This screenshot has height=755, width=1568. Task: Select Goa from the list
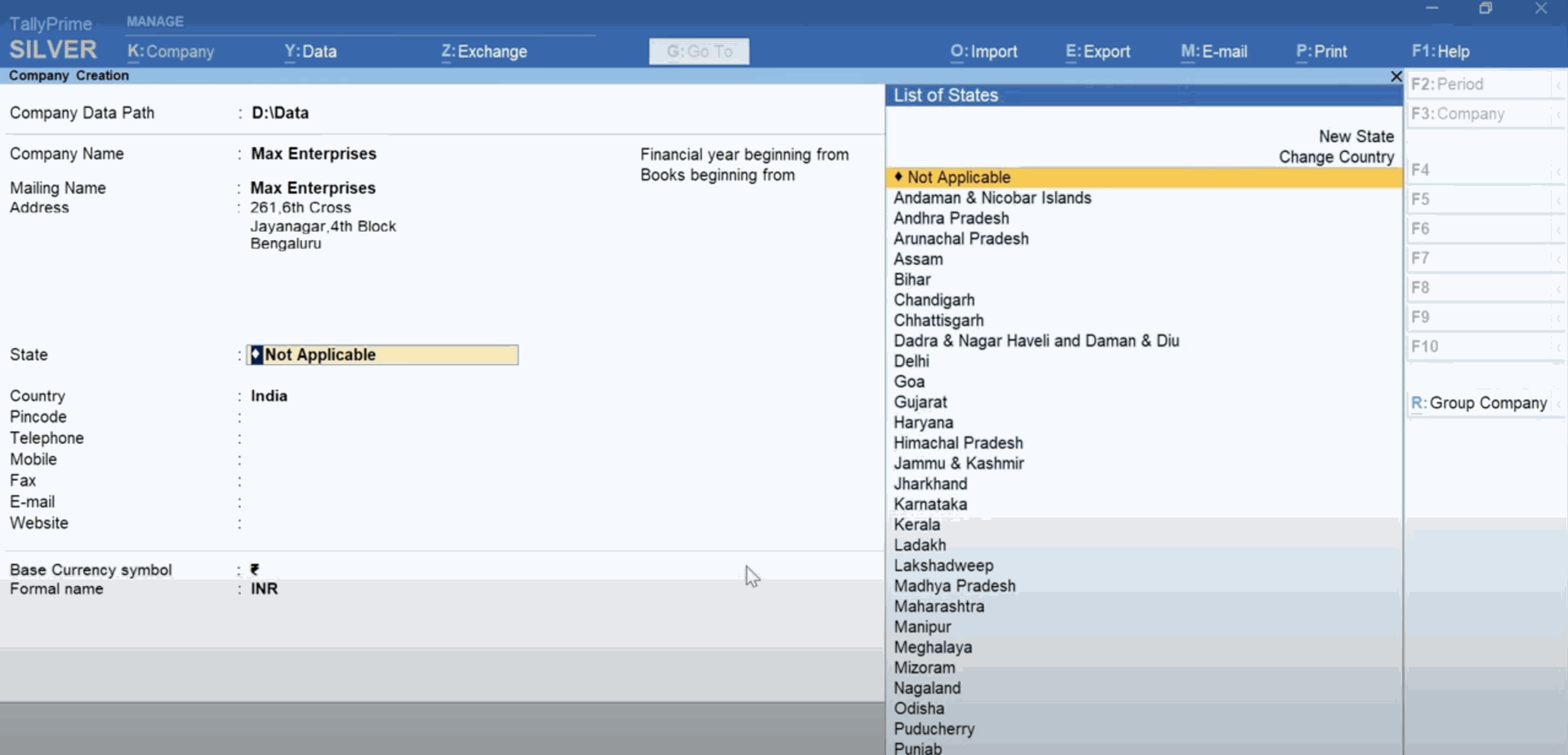(x=909, y=381)
